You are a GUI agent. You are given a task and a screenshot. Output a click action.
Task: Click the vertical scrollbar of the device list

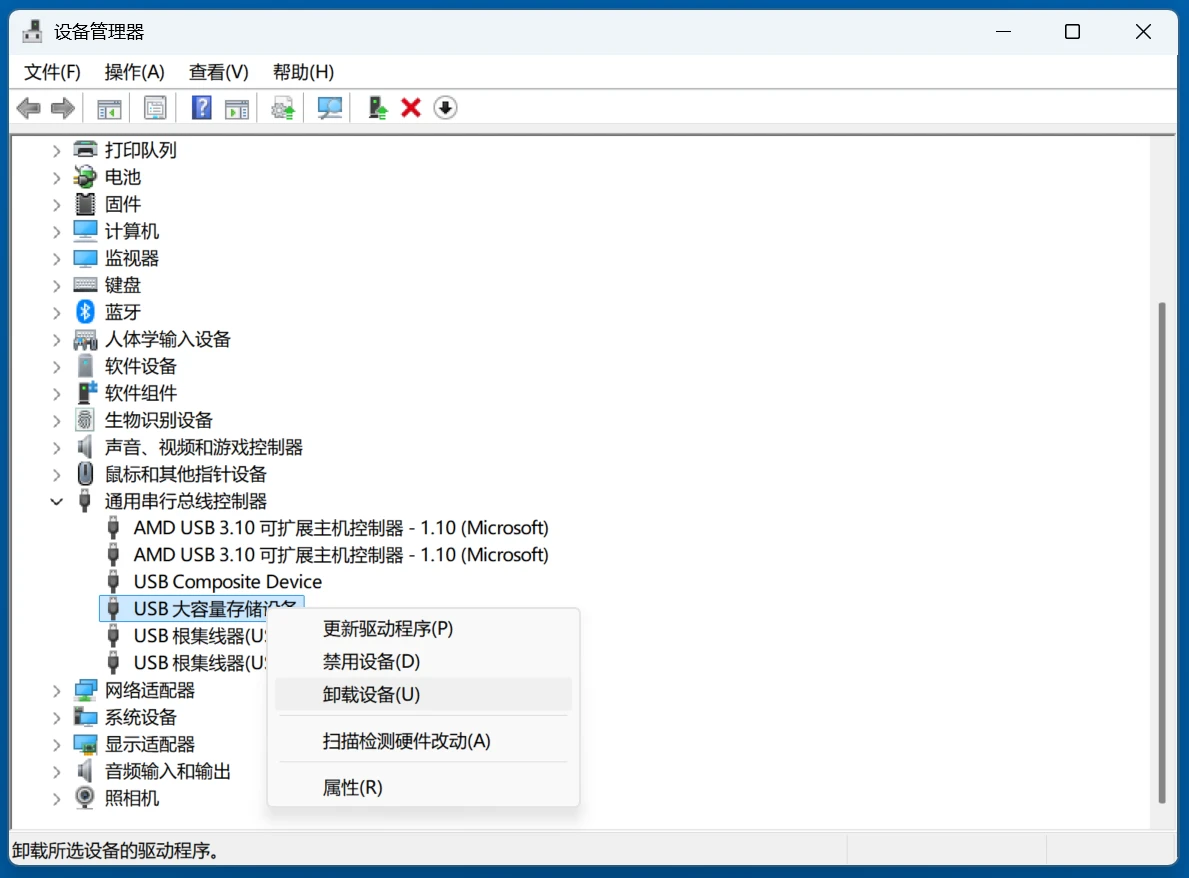pyautogui.click(x=1161, y=550)
